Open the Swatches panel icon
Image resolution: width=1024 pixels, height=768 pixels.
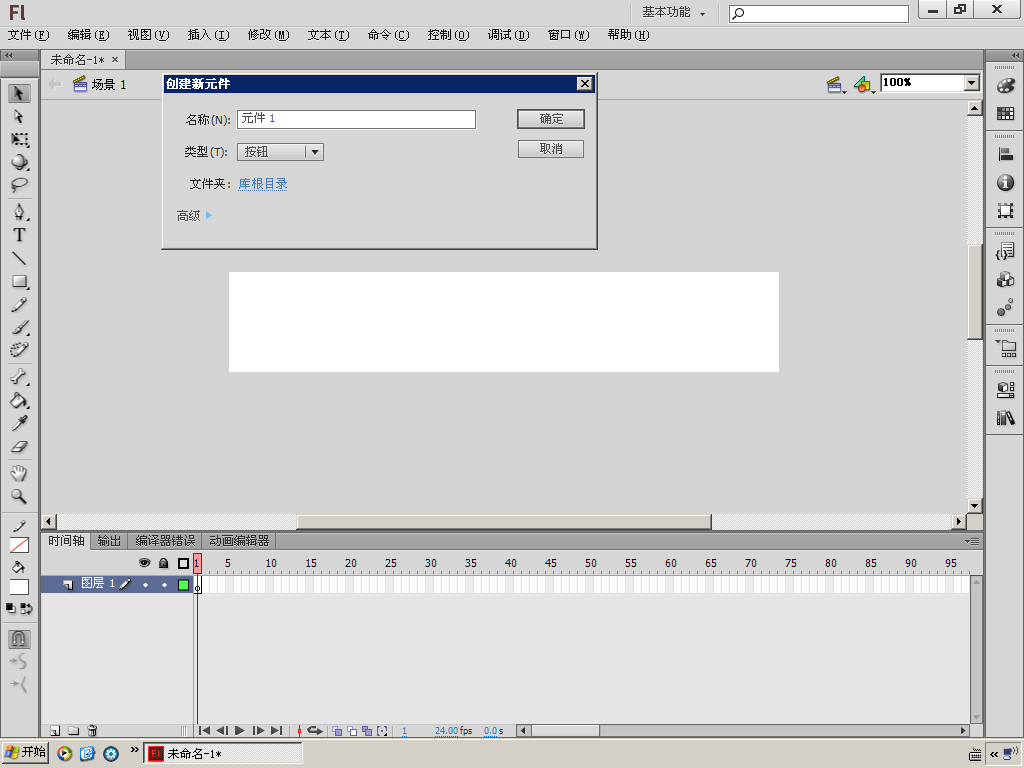click(1005, 114)
